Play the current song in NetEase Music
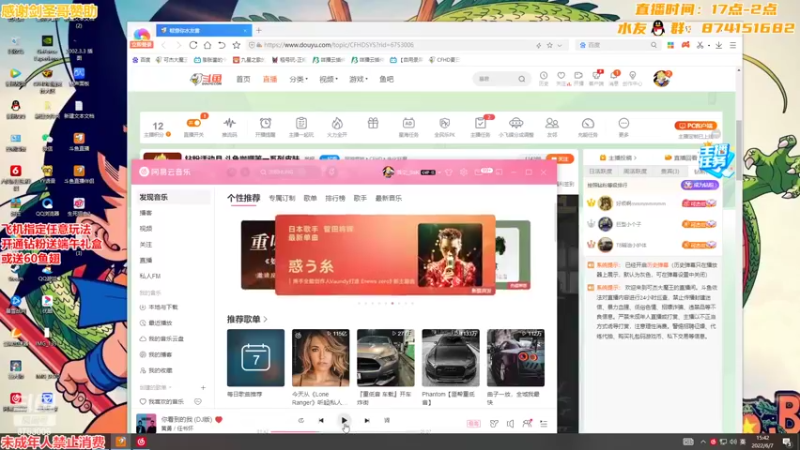800x450 pixels. tap(344, 420)
